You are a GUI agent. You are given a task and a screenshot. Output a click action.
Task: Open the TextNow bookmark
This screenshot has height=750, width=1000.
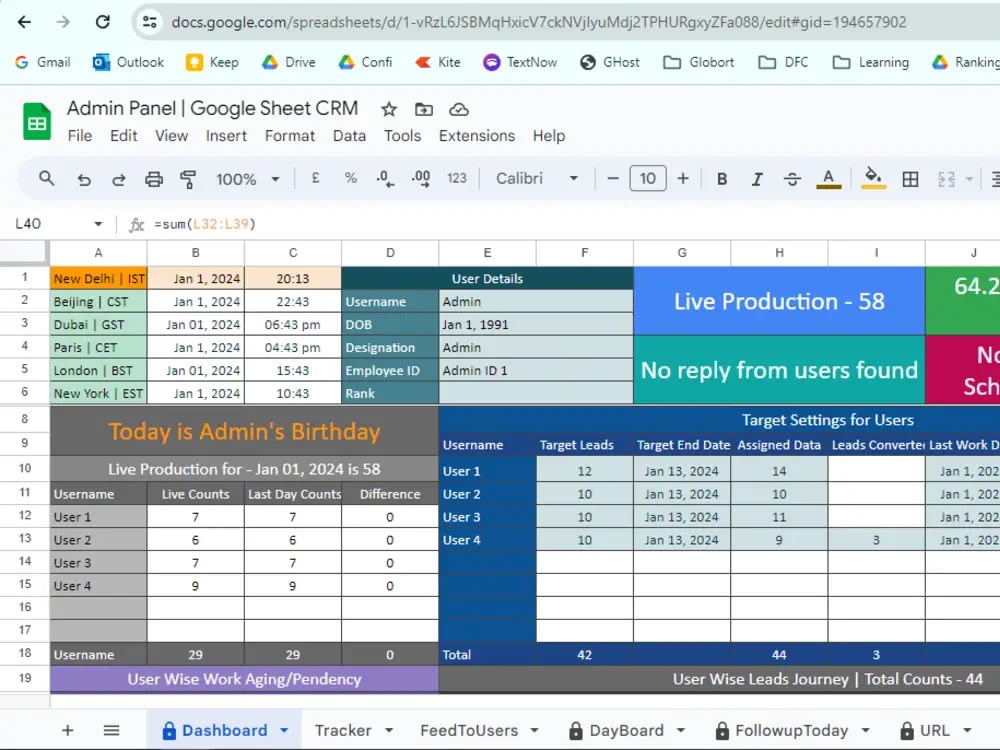pyautogui.click(x=520, y=62)
